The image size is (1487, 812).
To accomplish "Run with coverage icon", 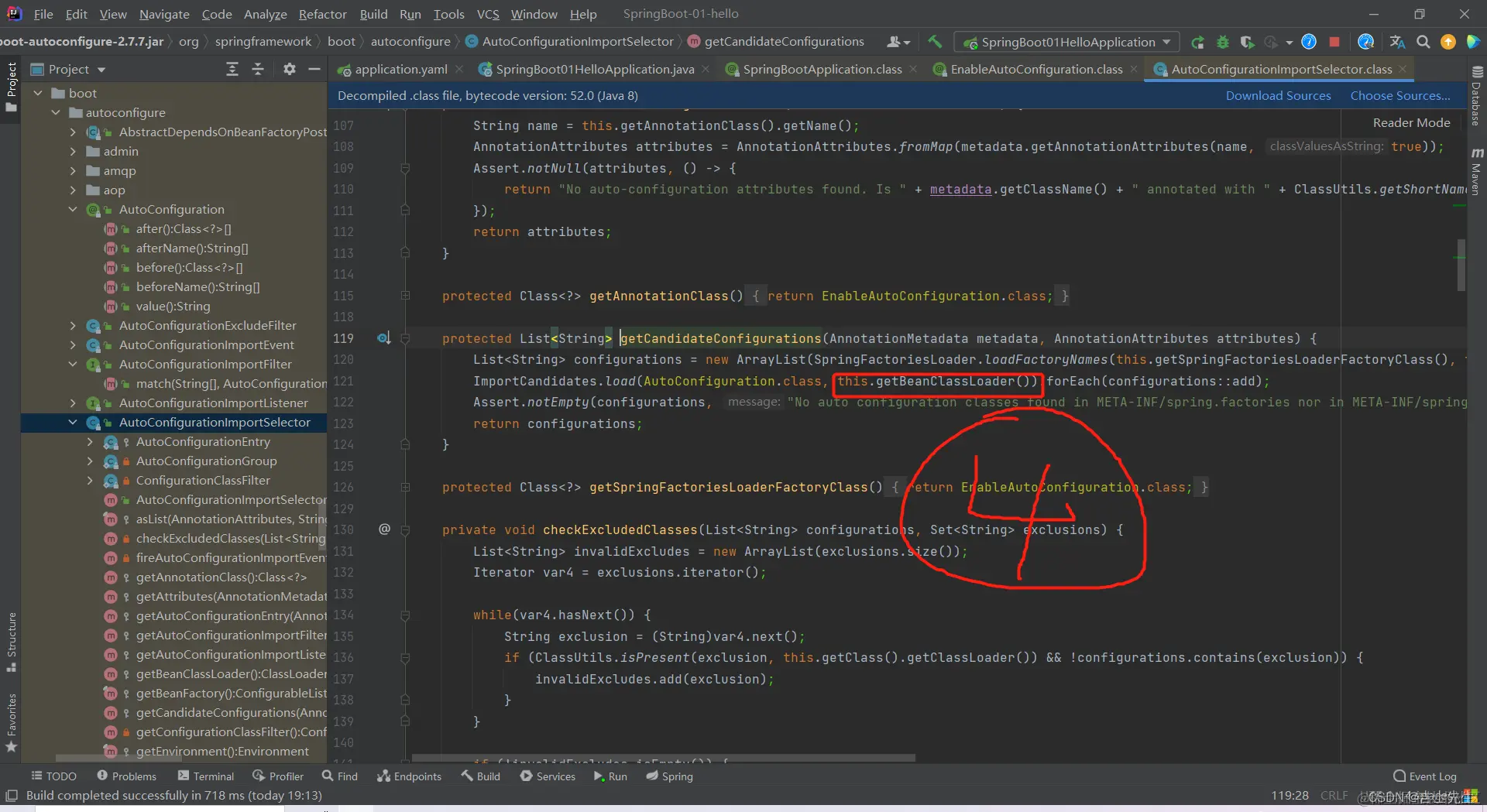I will (x=1247, y=42).
